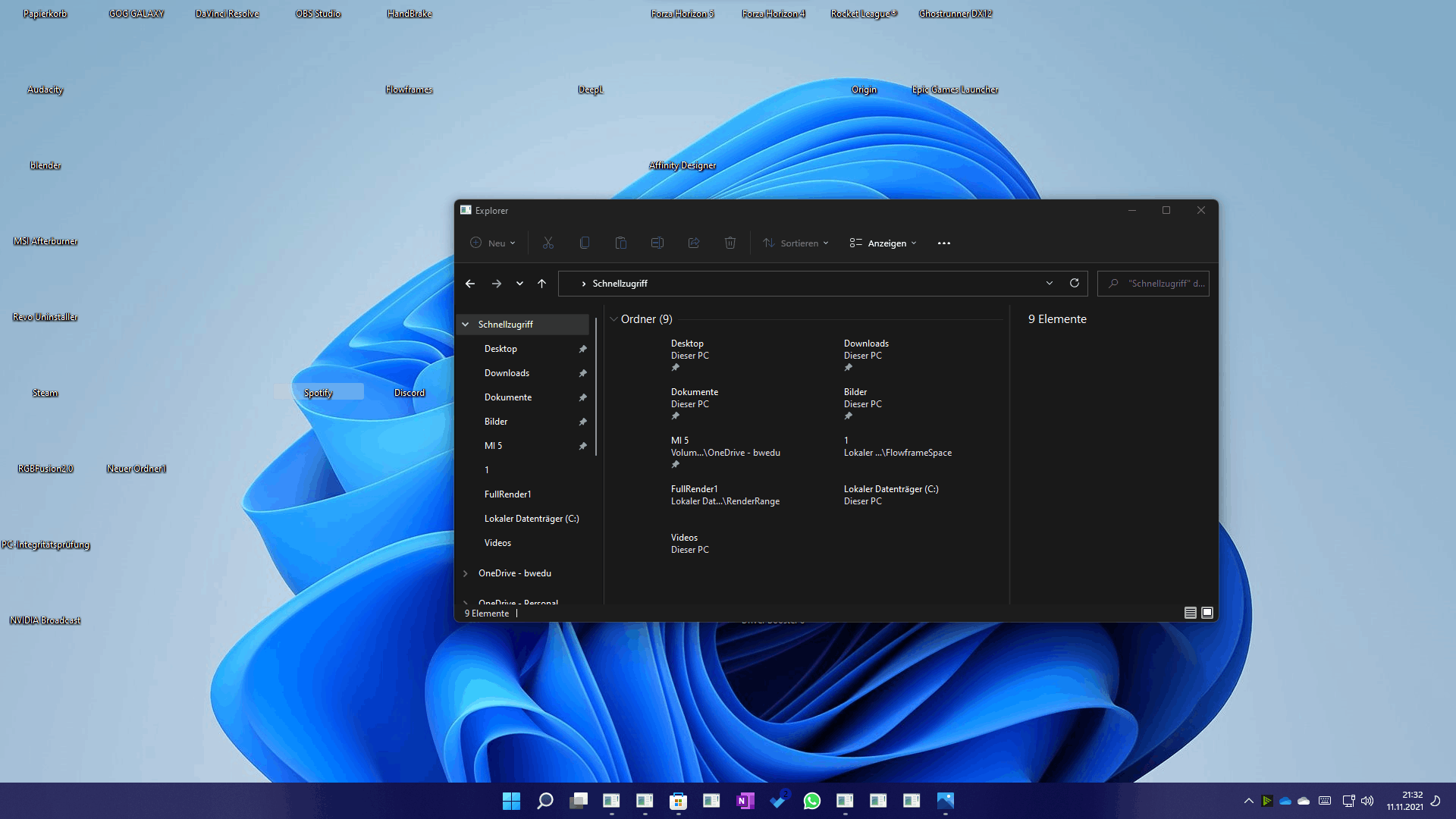Open the Anzeigen view menu
This screenshot has width=1456, height=819.
click(x=883, y=243)
